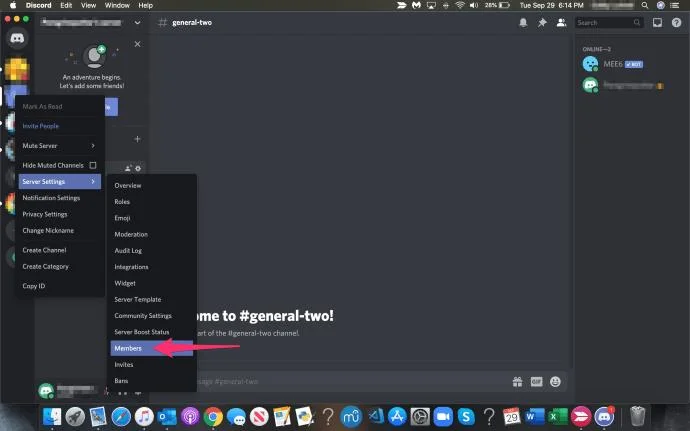This screenshot has height=431, width=690.
Task: Open the Help menu in menu bar
Action: pyautogui.click(x=145, y=5)
